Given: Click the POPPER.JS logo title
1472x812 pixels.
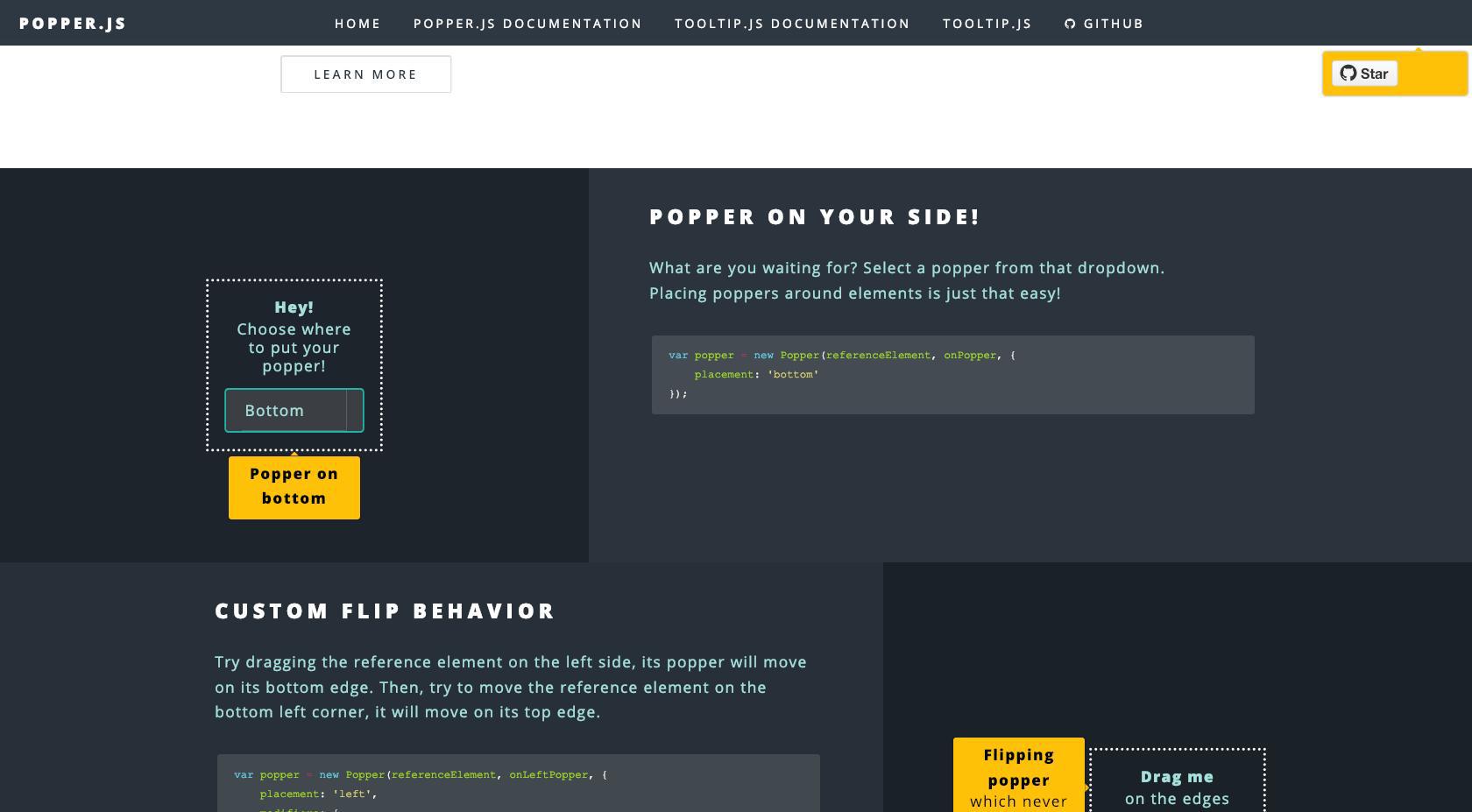Looking at the screenshot, I should (x=73, y=24).
